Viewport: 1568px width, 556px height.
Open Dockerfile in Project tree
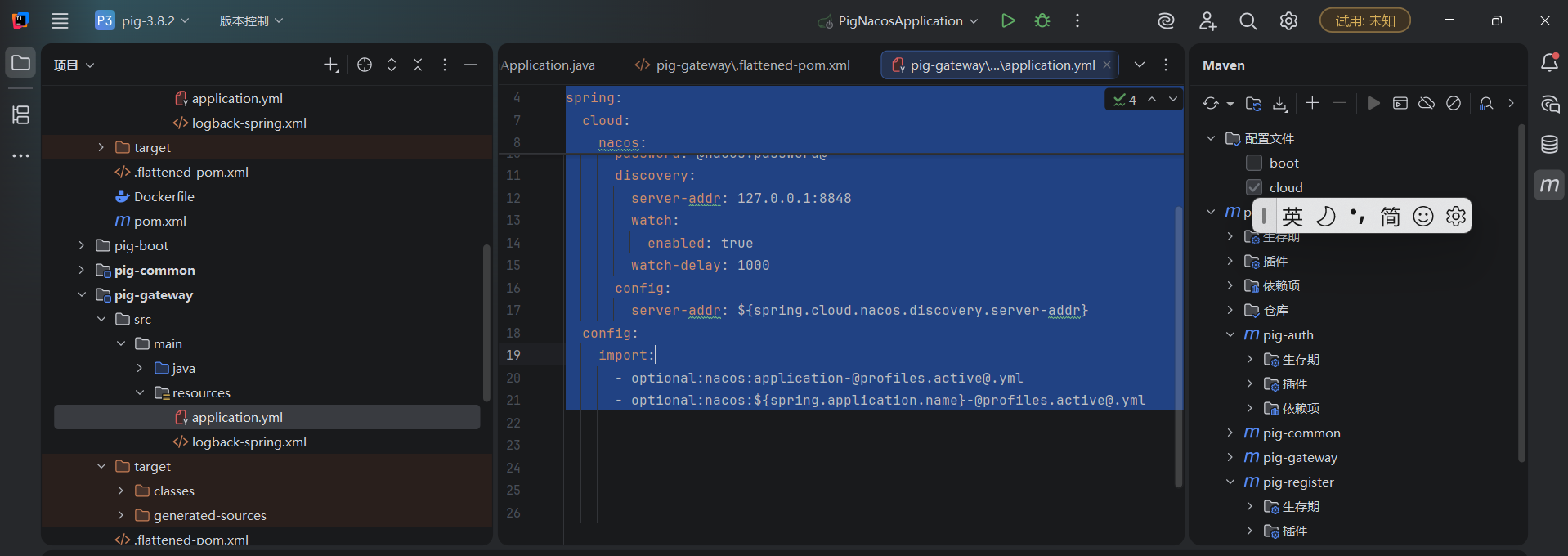(164, 196)
